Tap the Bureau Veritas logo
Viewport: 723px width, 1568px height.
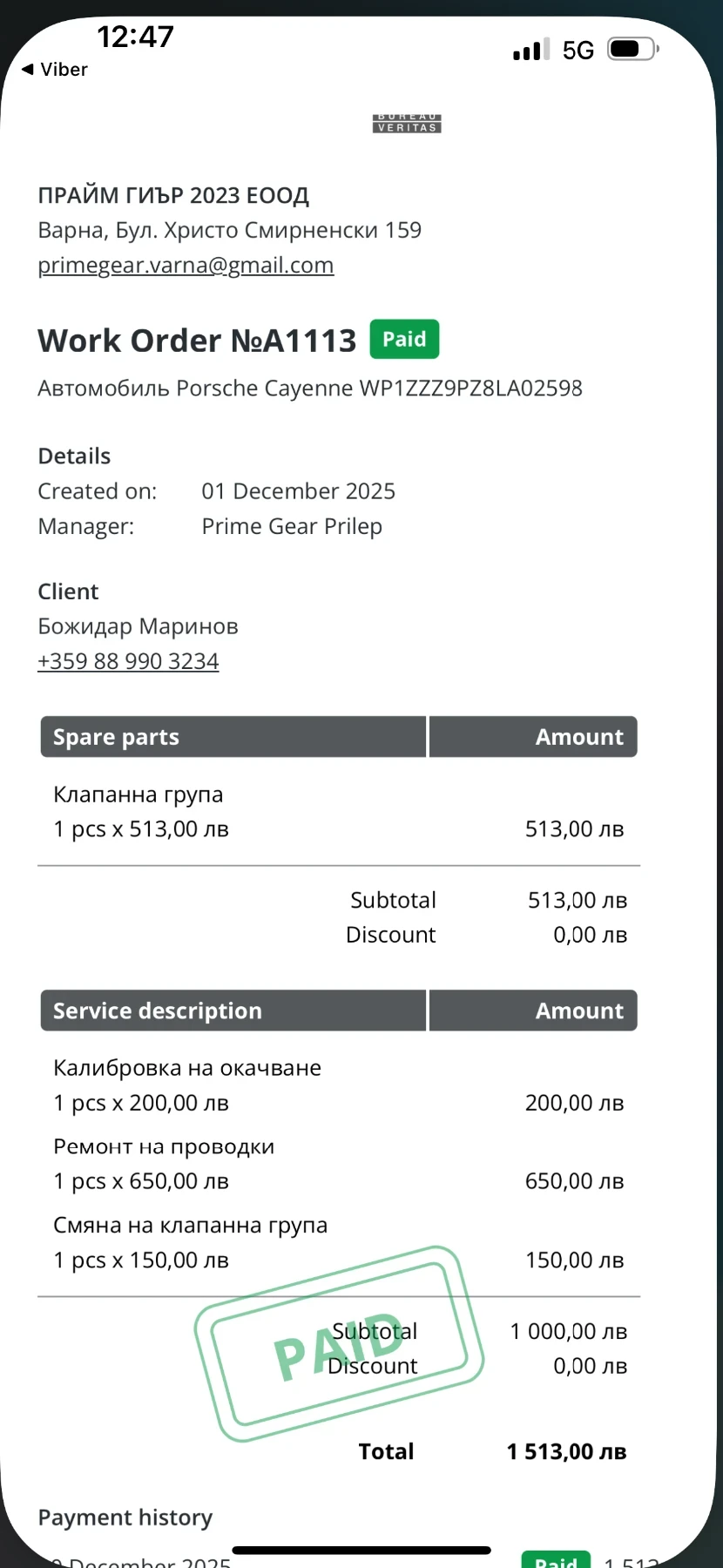click(407, 124)
